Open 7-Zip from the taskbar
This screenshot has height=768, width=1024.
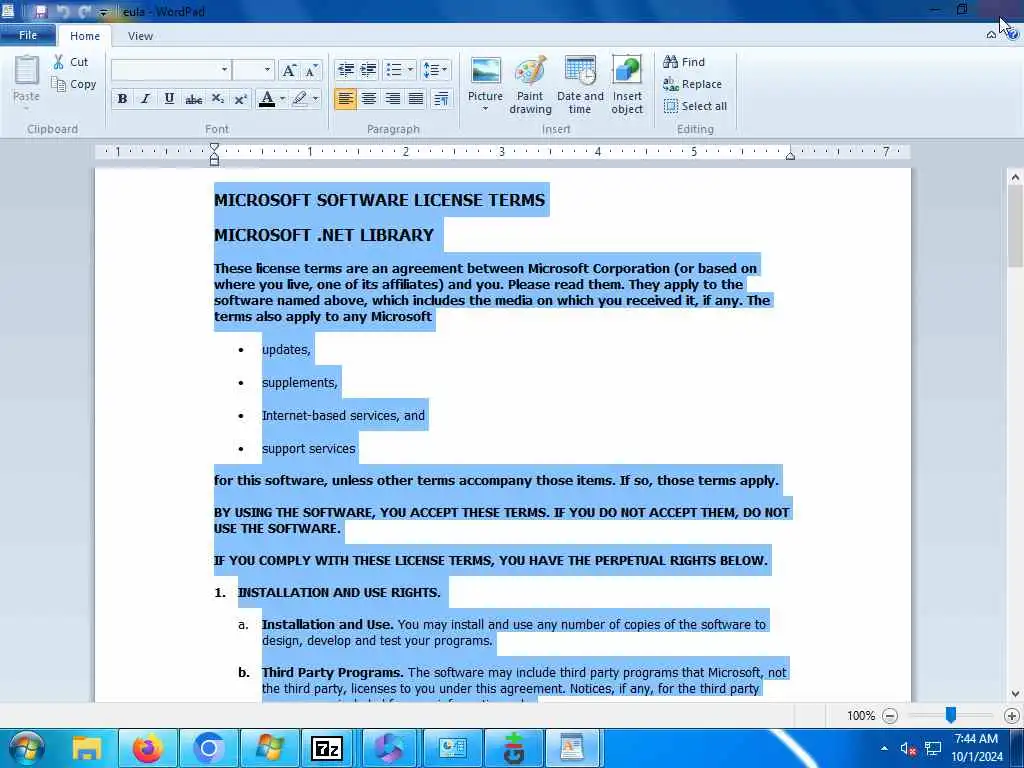(327, 748)
